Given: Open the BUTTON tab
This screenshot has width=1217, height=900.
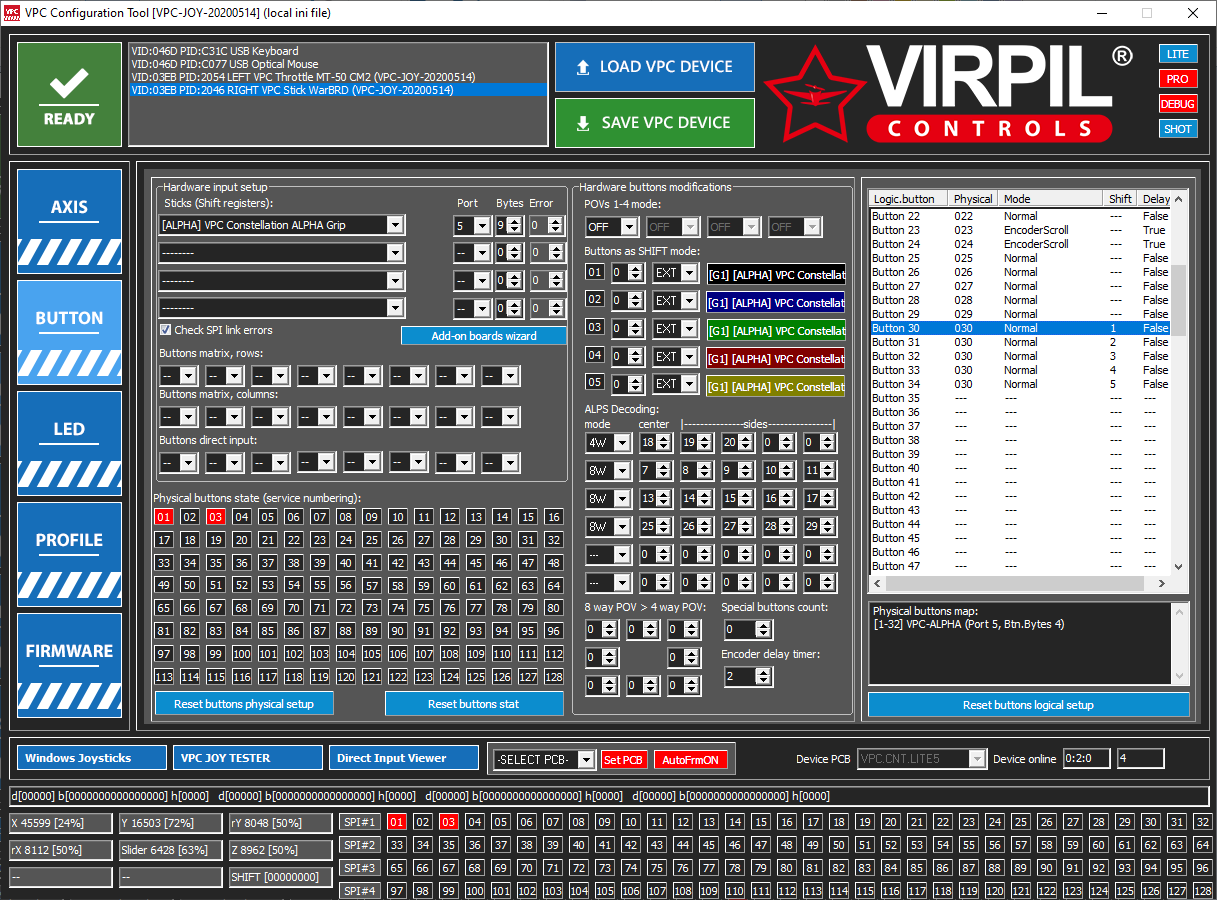Looking at the screenshot, I should 69,331.
